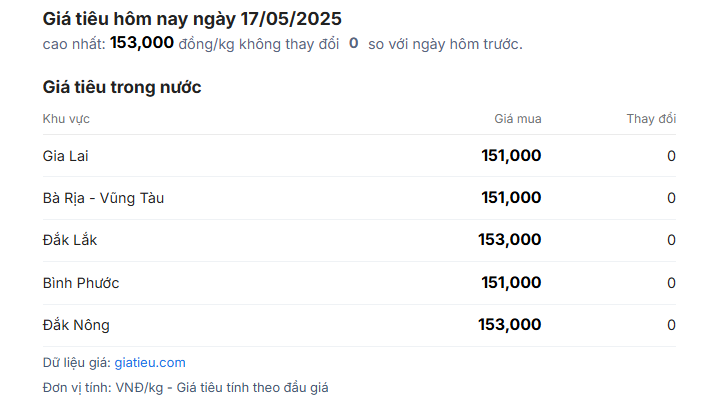This screenshot has height=413, width=719.
Task: Click the highest price 153,000 in the summary
Action: 142,43
